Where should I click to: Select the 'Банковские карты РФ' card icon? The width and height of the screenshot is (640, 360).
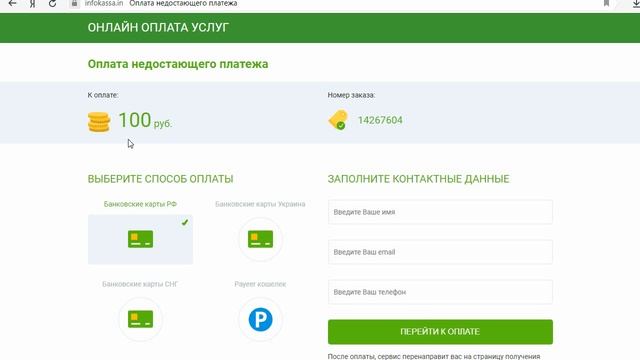[x=140, y=239]
